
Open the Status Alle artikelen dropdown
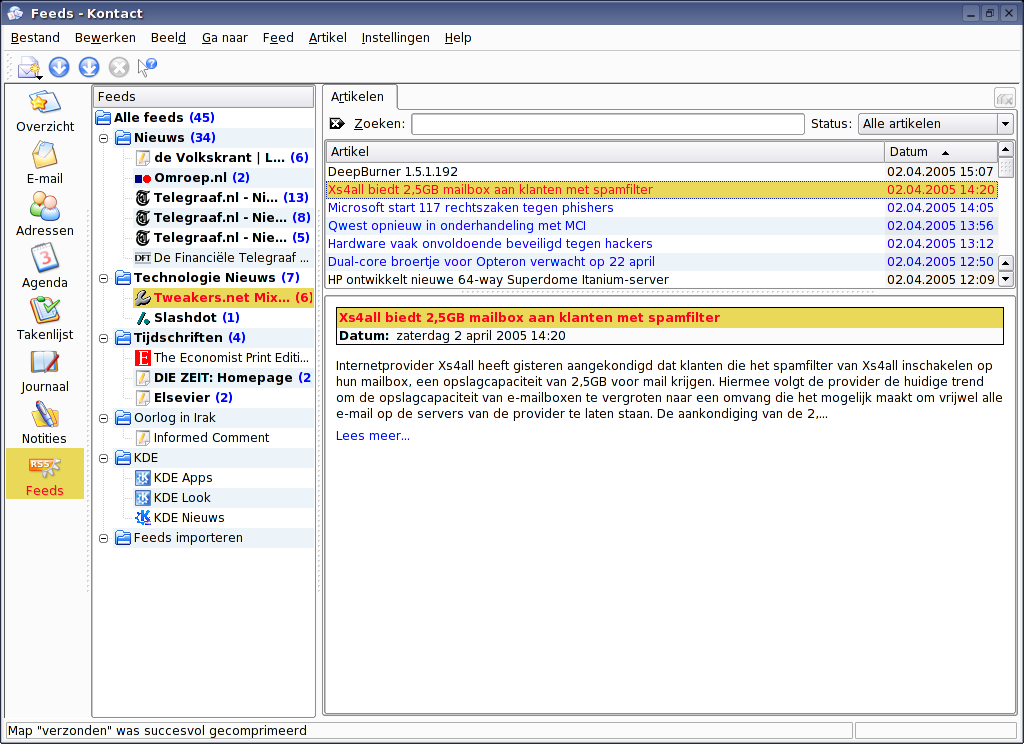[x=936, y=123]
